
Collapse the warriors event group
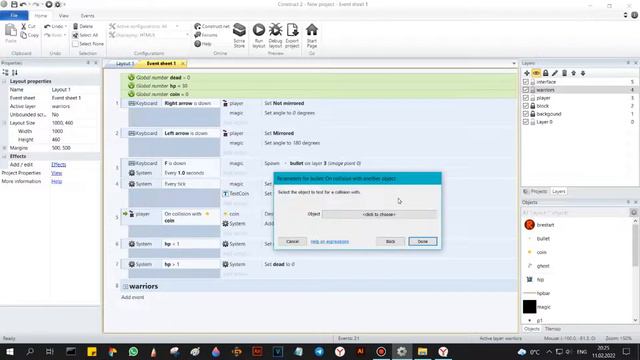pyautogui.click(x=126, y=287)
